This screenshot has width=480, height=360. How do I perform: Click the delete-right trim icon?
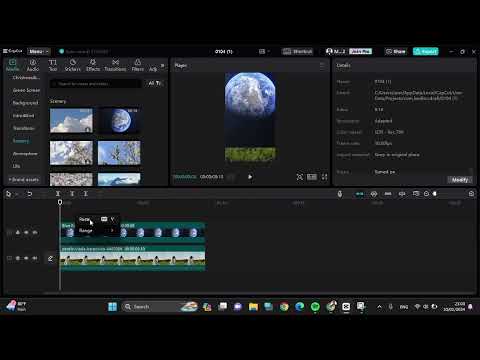tap(85, 194)
